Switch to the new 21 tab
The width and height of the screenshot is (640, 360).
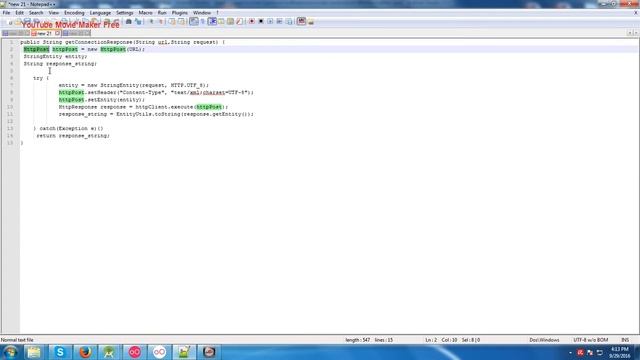tap(44, 33)
